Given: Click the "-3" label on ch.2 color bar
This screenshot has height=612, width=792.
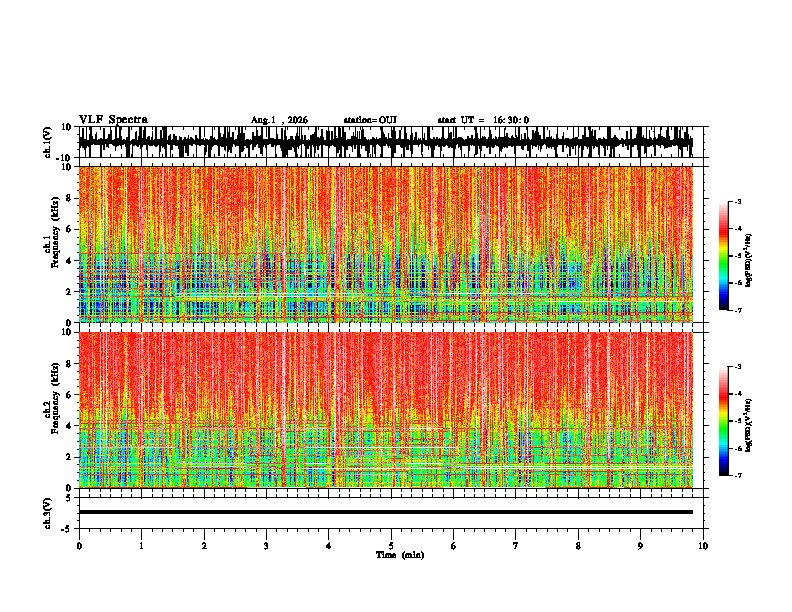Looking at the screenshot, I should (x=738, y=367).
